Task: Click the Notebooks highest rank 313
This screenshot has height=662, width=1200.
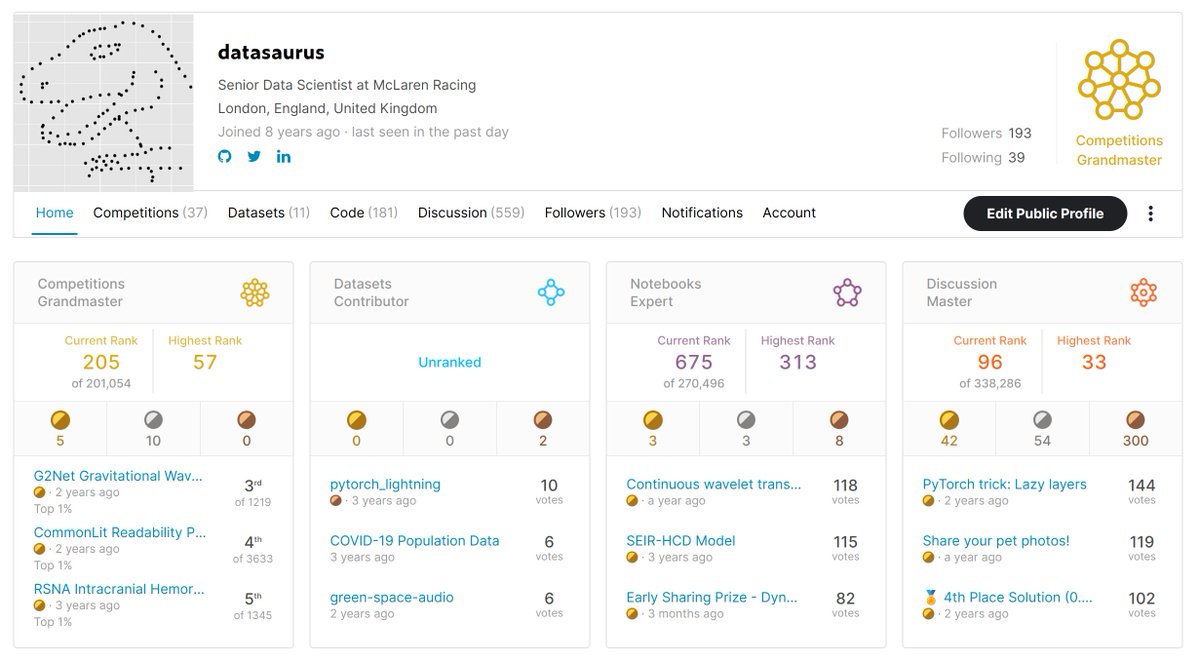Action: pos(798,362)
